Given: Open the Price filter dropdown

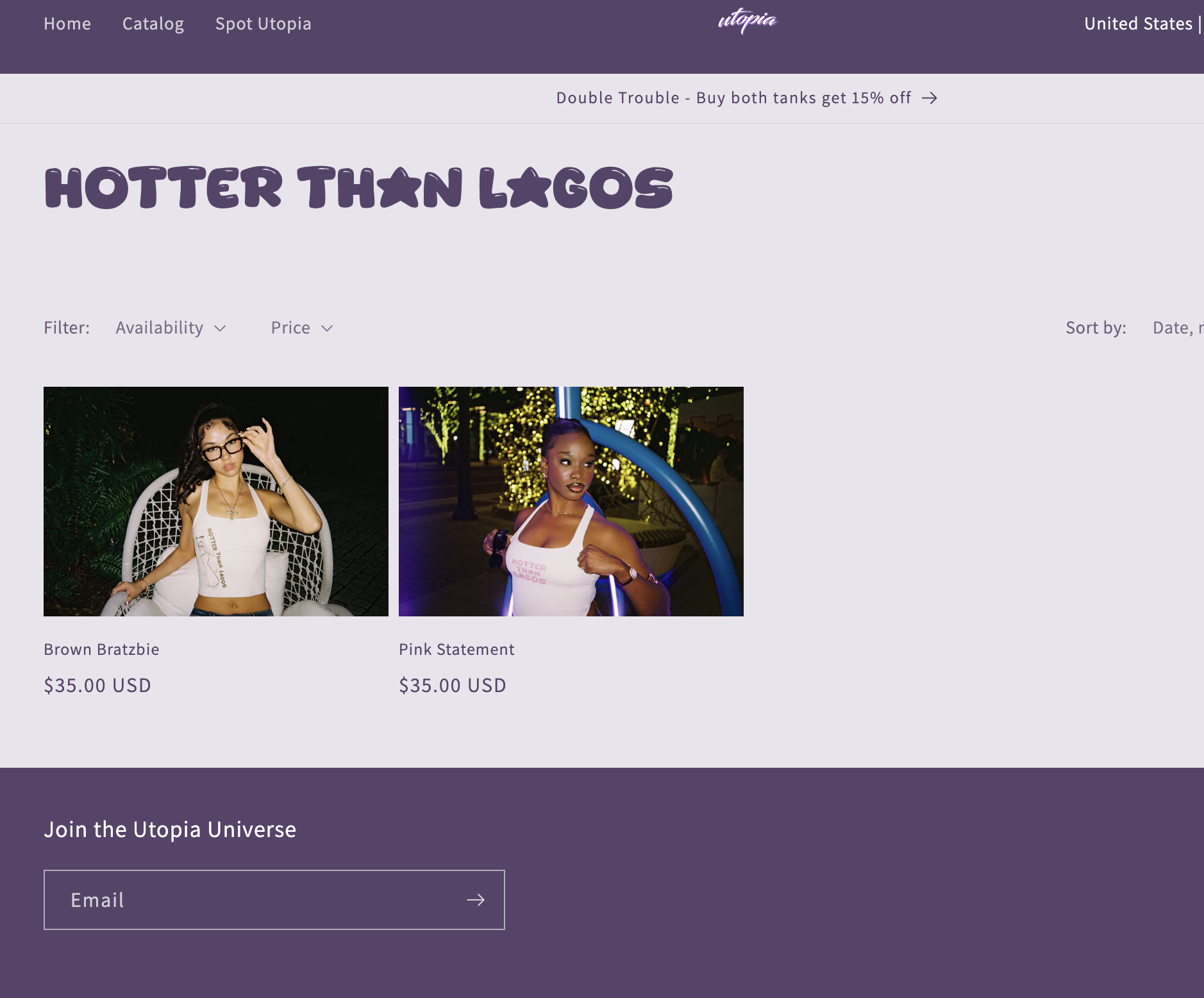Looking at the screenshot, I should click(302, 328).
